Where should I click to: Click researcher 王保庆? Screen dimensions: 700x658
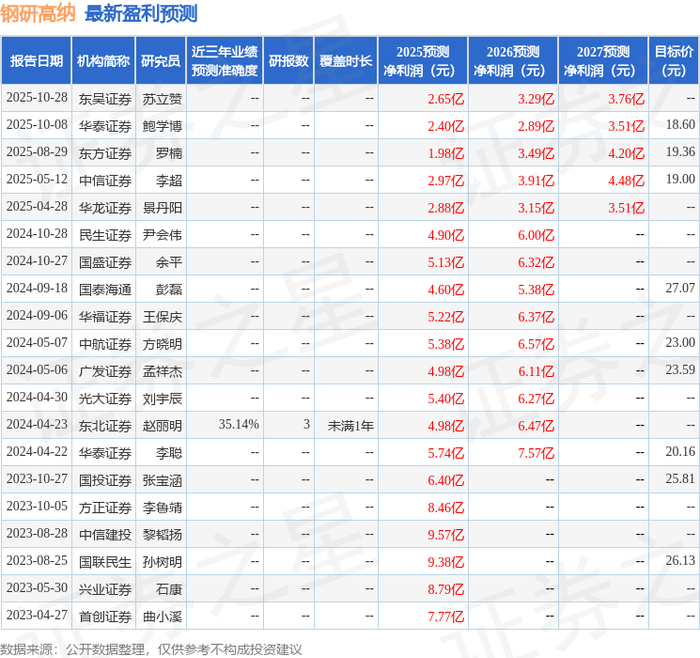tap(162, 317)
